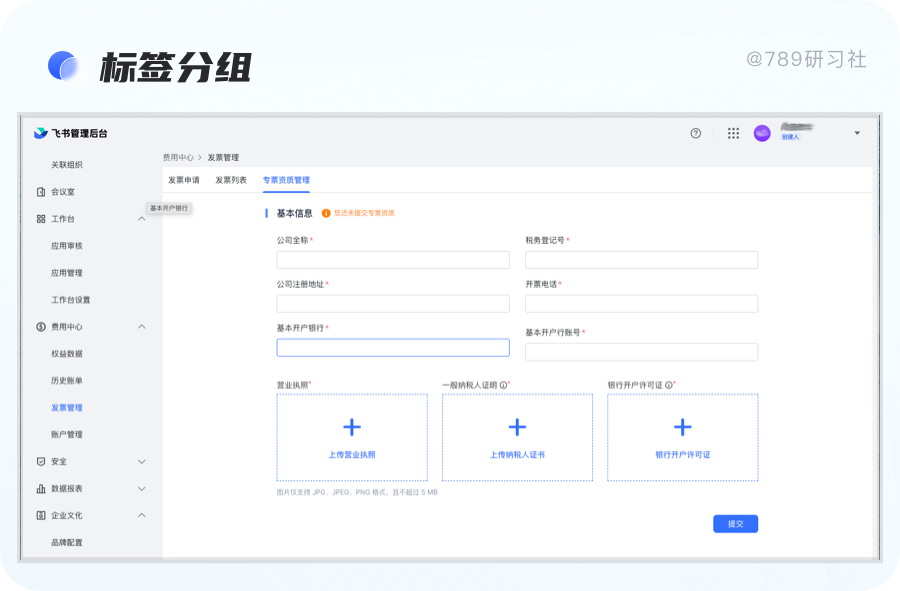Focus the 税务登记号 input field
The height and width of the screenshot is (591, 900).
tap(642, 260)
